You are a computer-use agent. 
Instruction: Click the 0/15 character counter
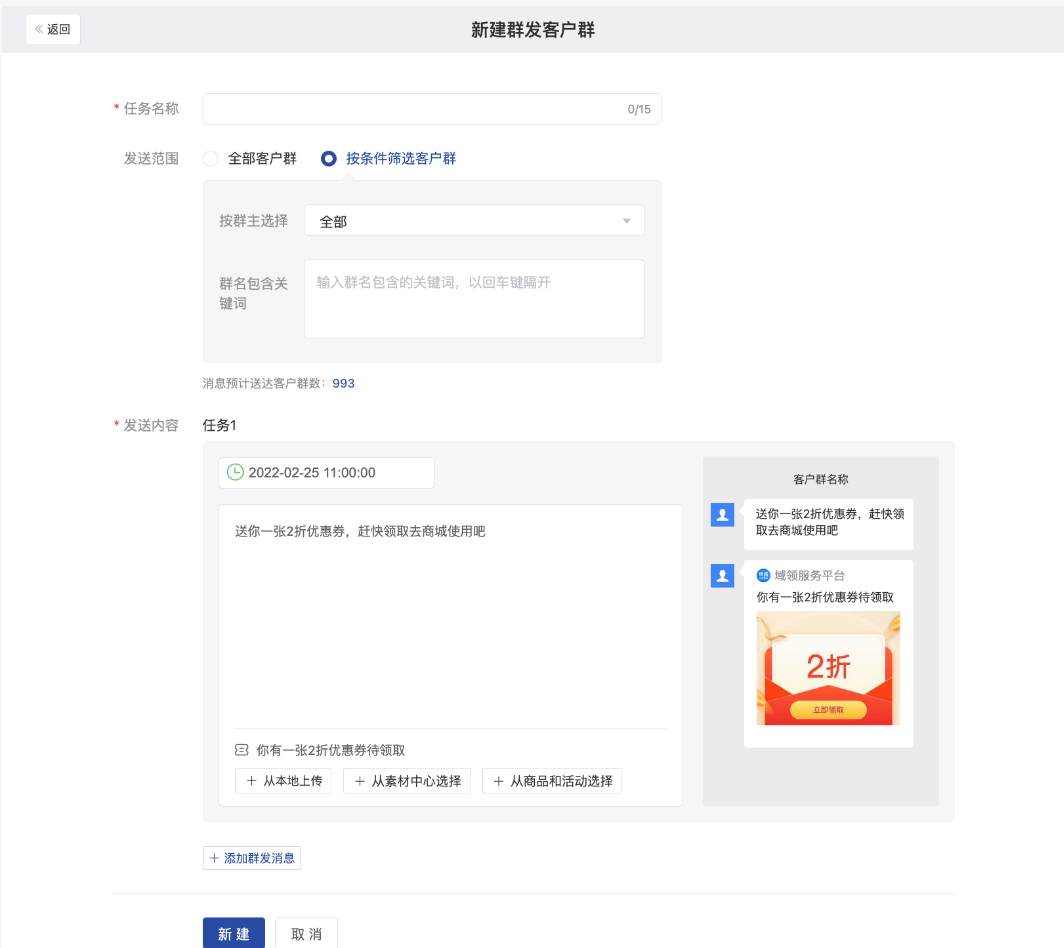639,109
